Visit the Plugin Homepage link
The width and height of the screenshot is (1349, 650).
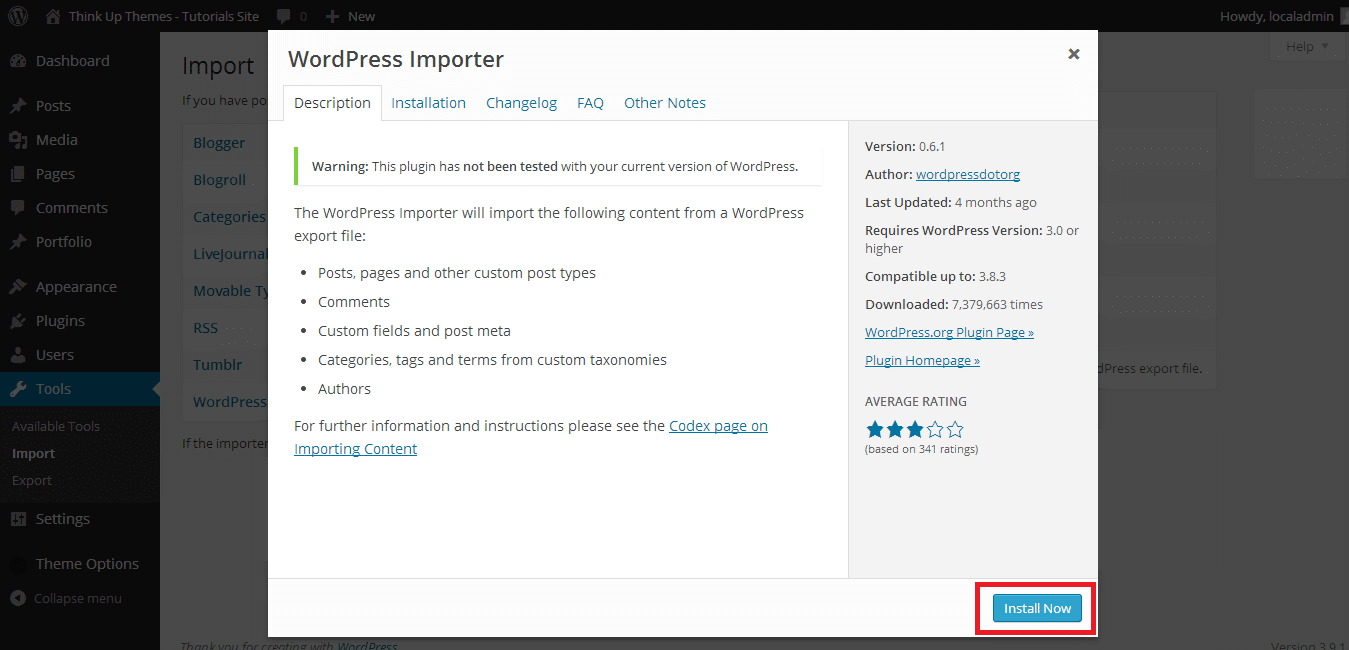[922, 360]
